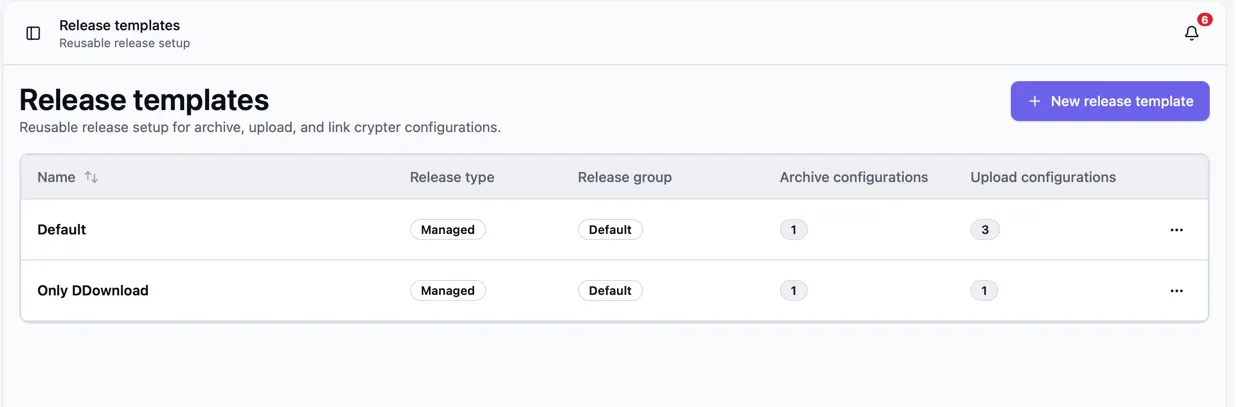Click the page description about archive, upload configurations
Viewport: 1236px width, 407px height.
260,128
